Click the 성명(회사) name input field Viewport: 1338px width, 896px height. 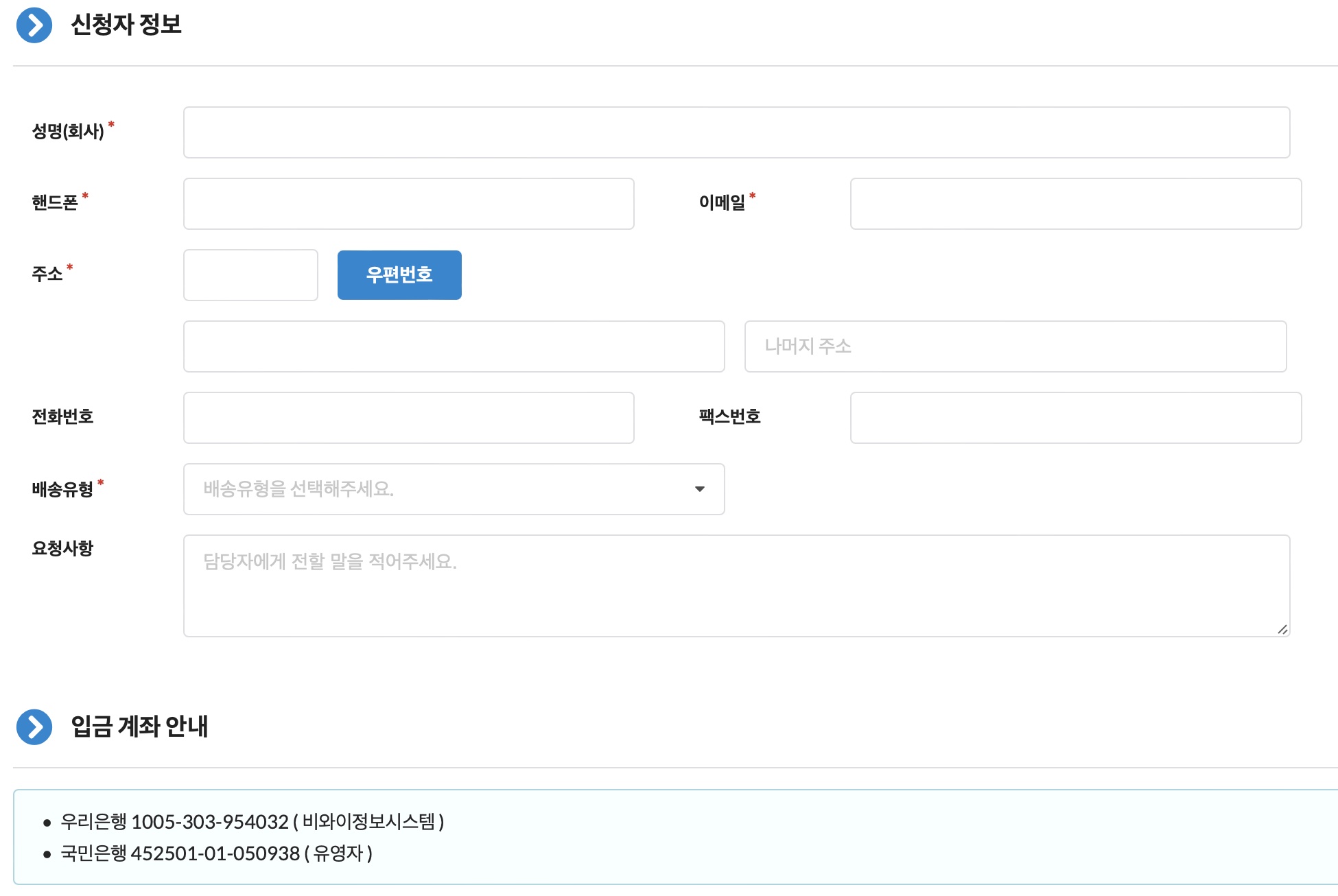pyautogui.click(x=734, y=132)
